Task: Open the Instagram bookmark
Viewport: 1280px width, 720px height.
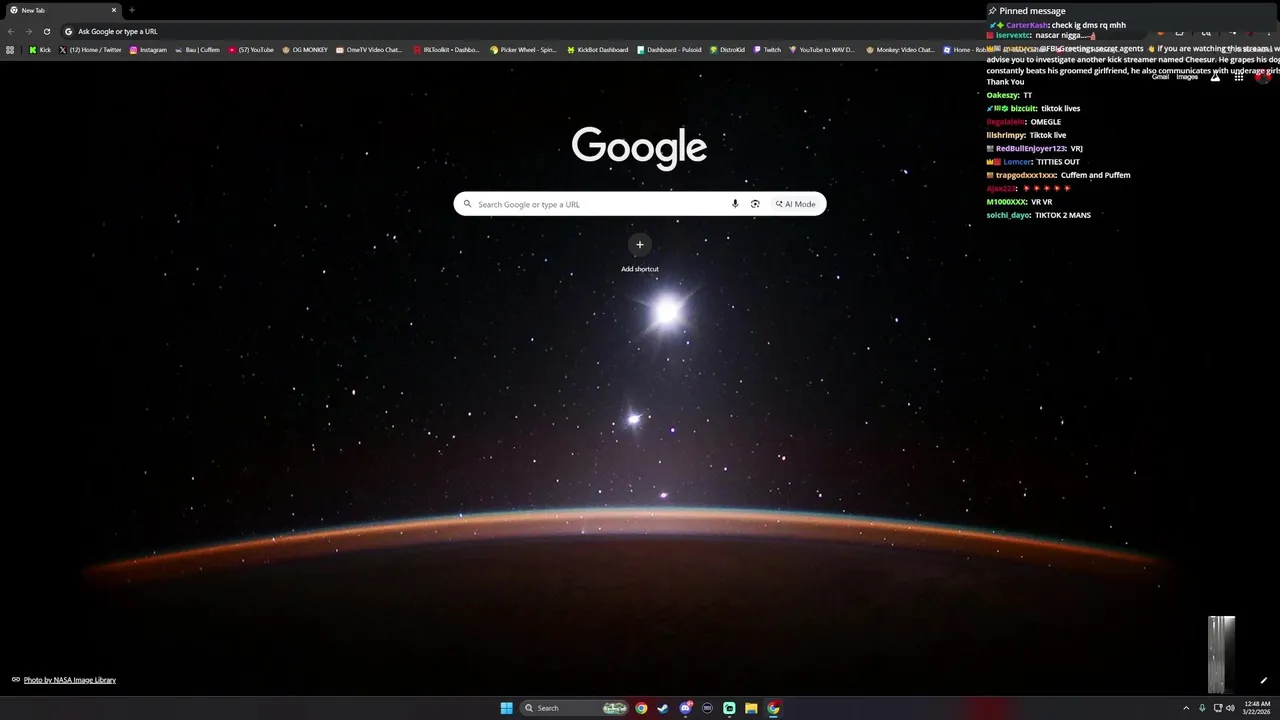Action: pyautogui.click(x=148, y=49)
